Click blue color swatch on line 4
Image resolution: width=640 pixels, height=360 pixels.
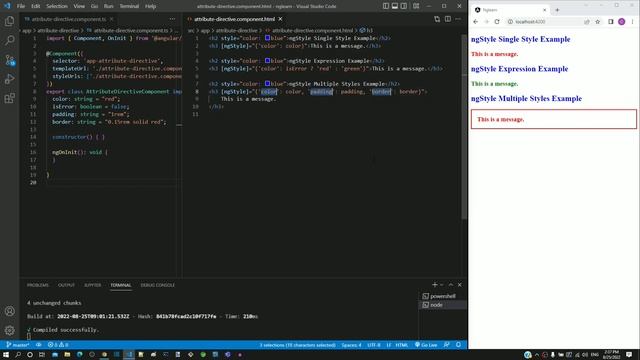tap(267, 61)
